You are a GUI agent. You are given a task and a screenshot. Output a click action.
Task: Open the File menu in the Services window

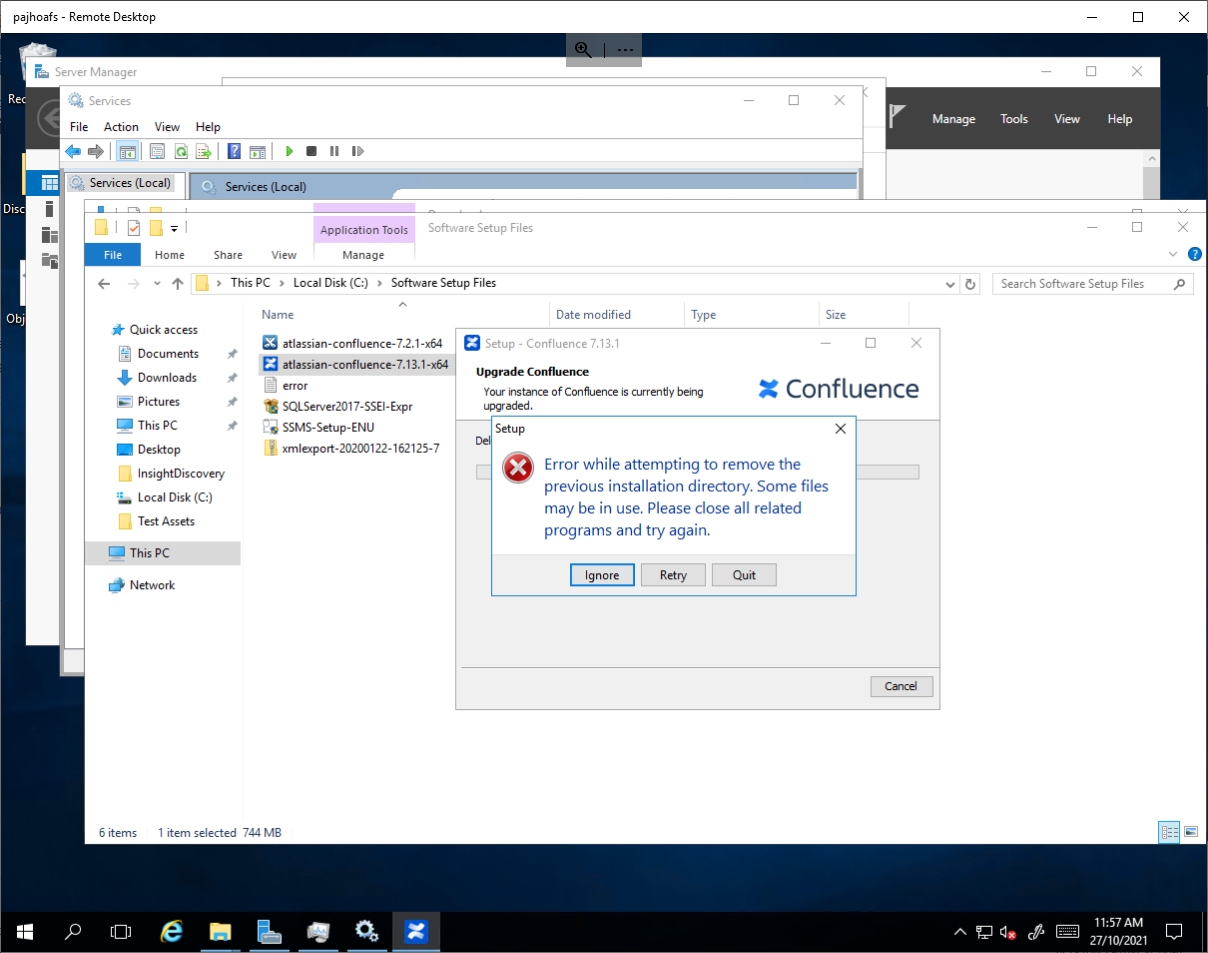click(x=79, y=127)
